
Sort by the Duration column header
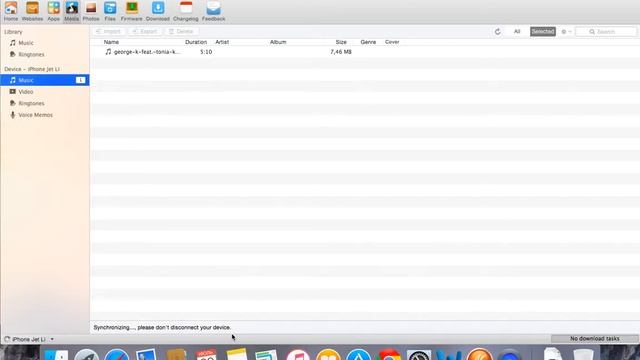coord(196,42)
